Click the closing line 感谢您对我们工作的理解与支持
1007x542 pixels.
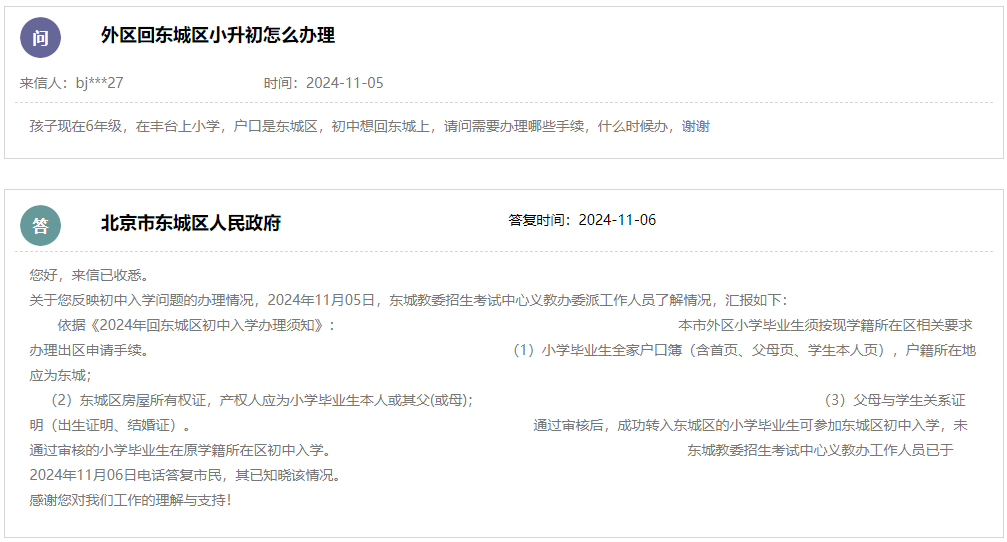point(130,499)
